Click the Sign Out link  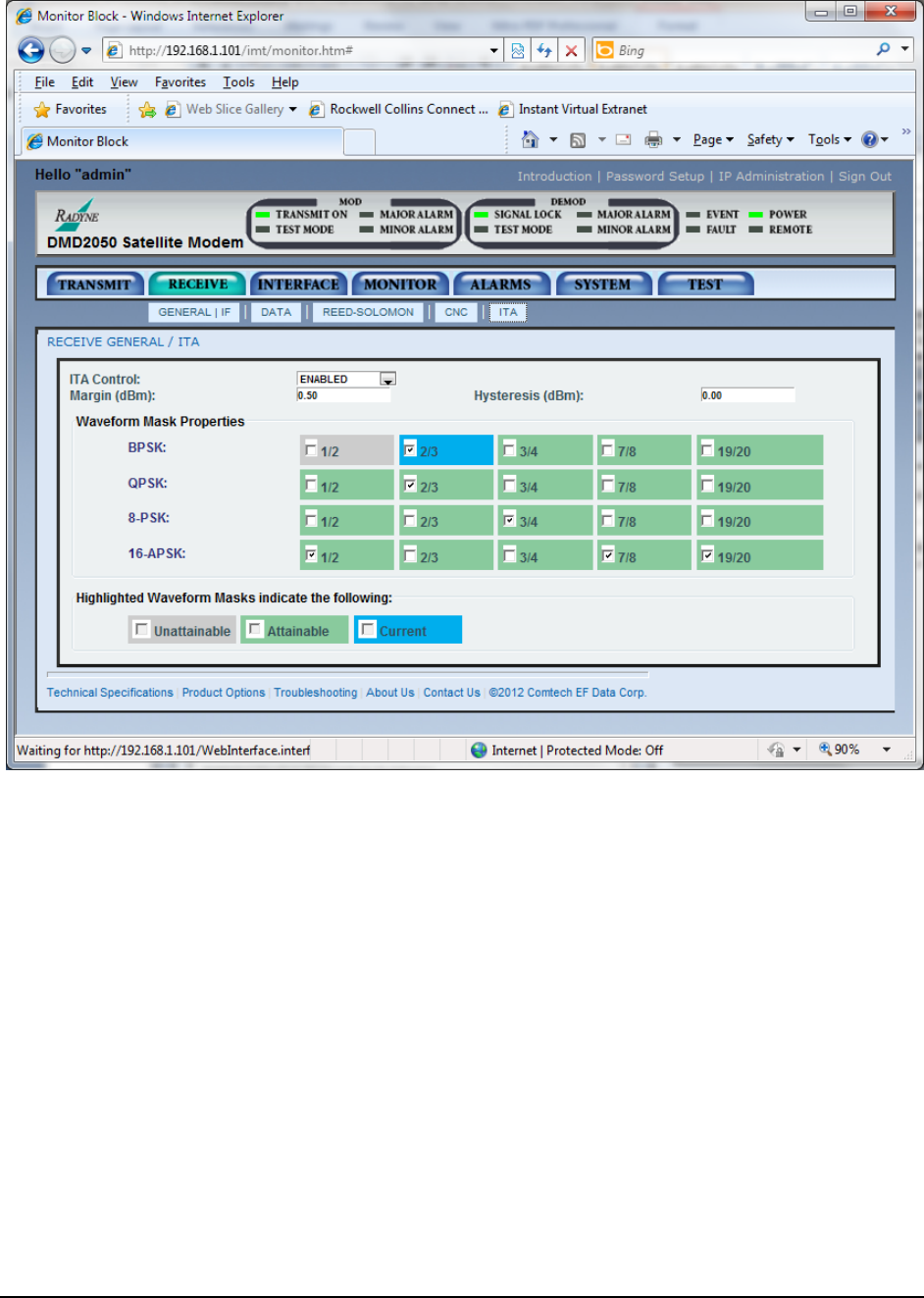pos(864,177)
